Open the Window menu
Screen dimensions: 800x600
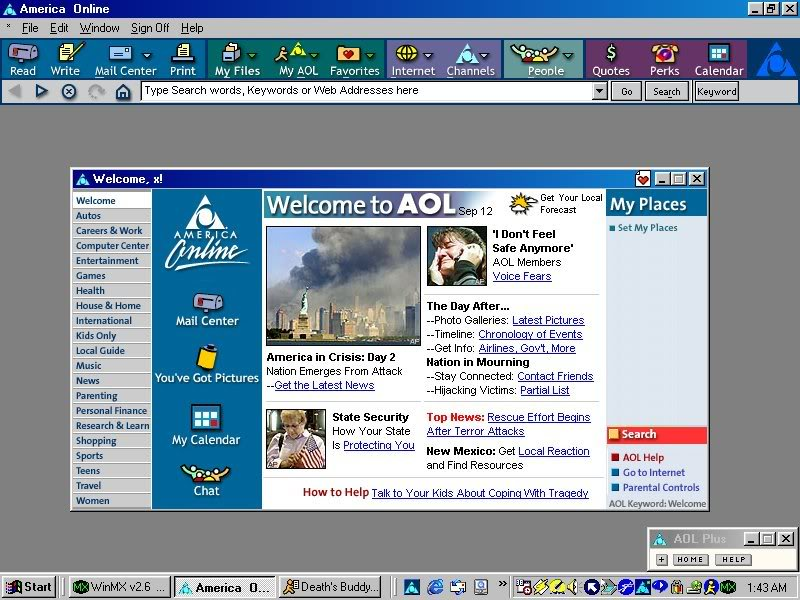point(99,28)
